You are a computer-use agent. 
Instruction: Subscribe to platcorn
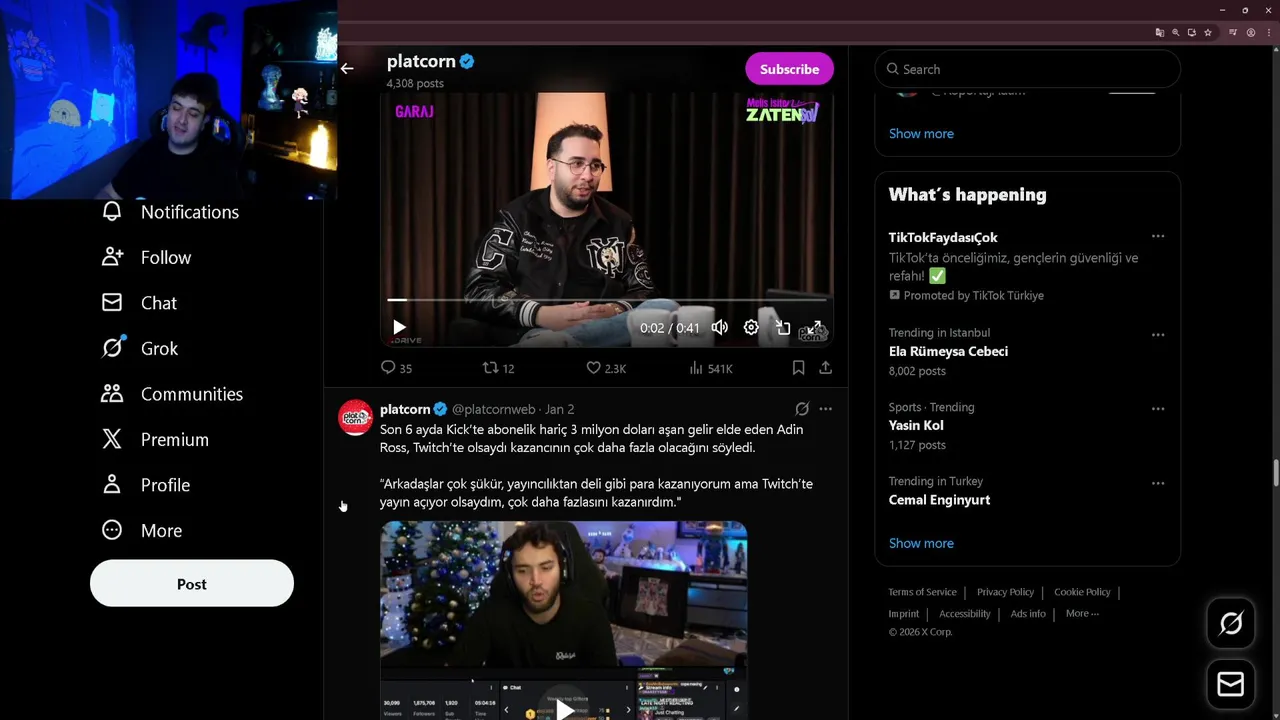point(789,69)
